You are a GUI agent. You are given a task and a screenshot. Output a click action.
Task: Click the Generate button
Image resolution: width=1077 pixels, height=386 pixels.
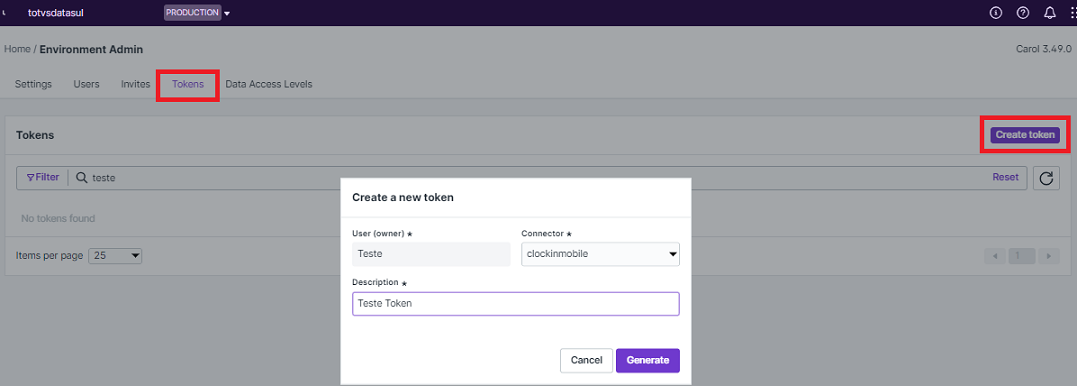pyautogui.click(x=648, y=361)
